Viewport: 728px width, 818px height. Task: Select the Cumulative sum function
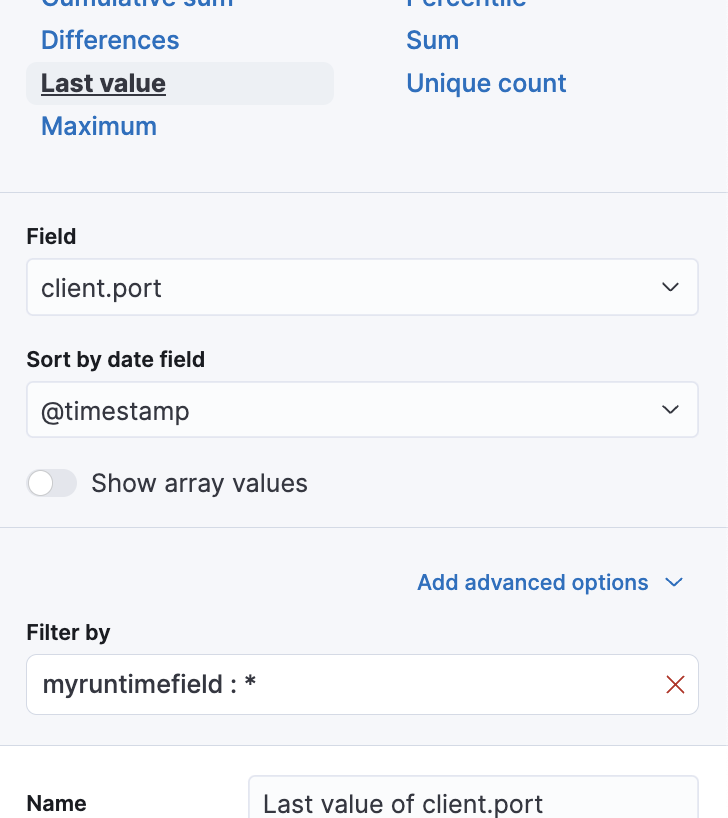tap(136, 3)
